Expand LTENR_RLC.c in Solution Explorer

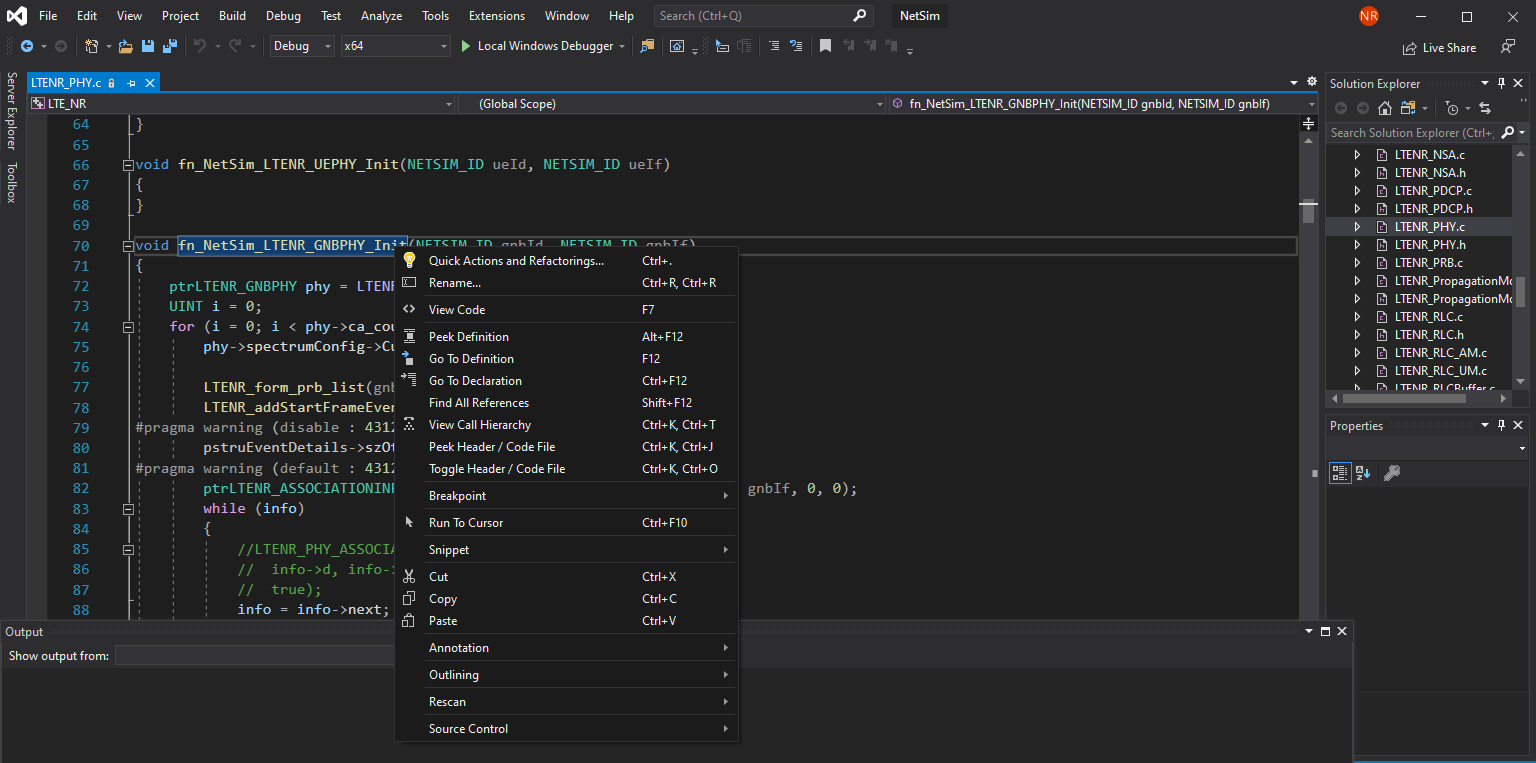coord(1357,317)
